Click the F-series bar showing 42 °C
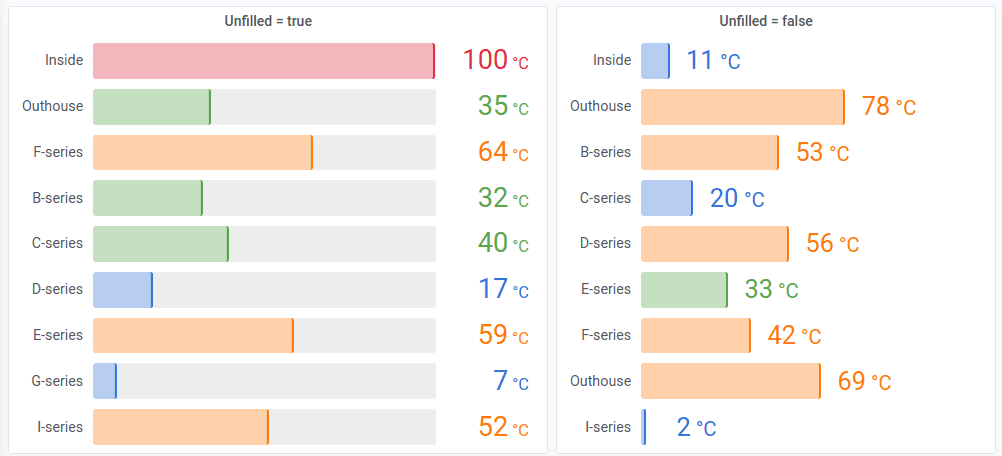1002x456 pixels. (x=695, y=336)
